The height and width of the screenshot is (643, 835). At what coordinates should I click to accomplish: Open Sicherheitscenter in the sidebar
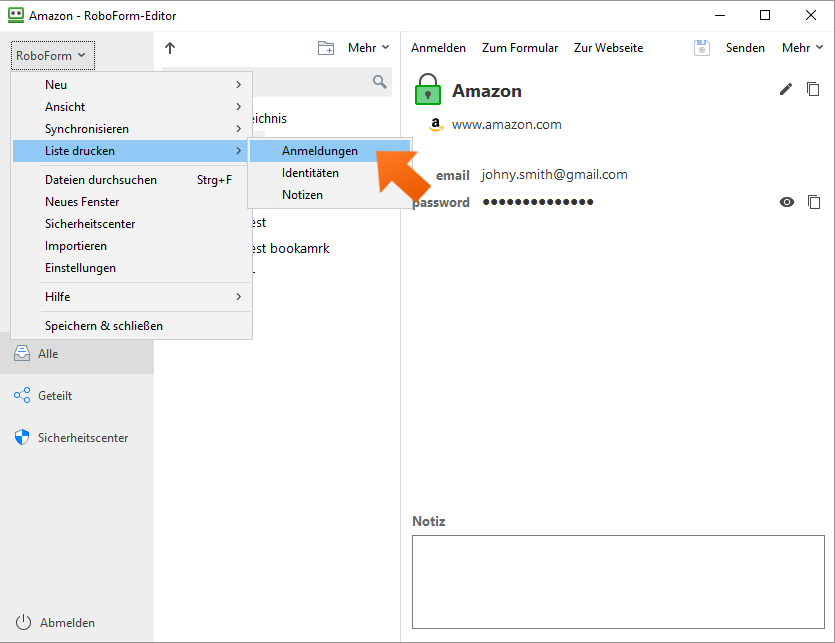pyautogui.click(x=77, y=438)
